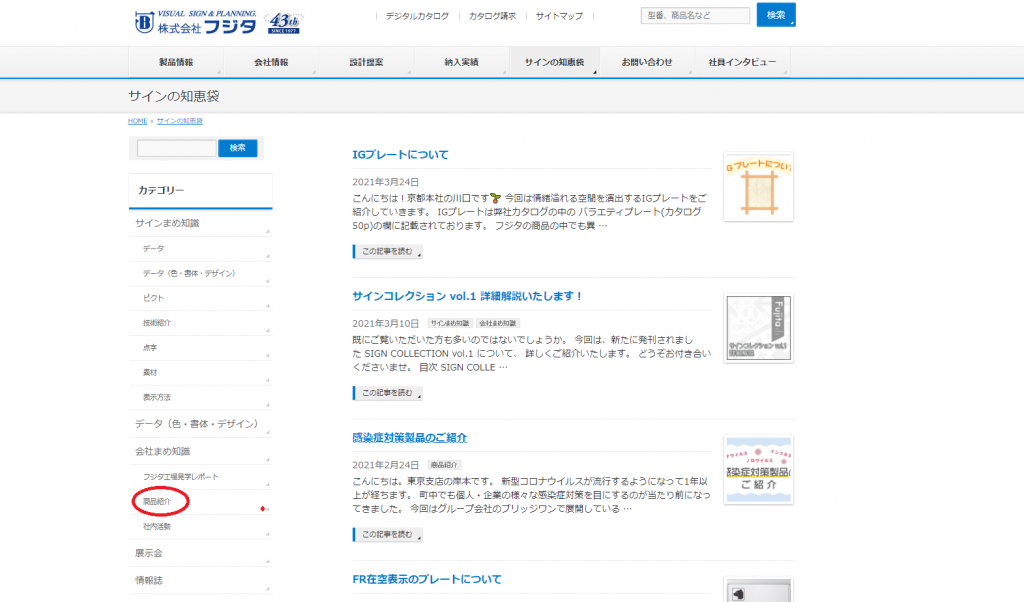1024x602 pixels.
Task: Click the sidebar 検索 button
Action: tap(238, 148)
